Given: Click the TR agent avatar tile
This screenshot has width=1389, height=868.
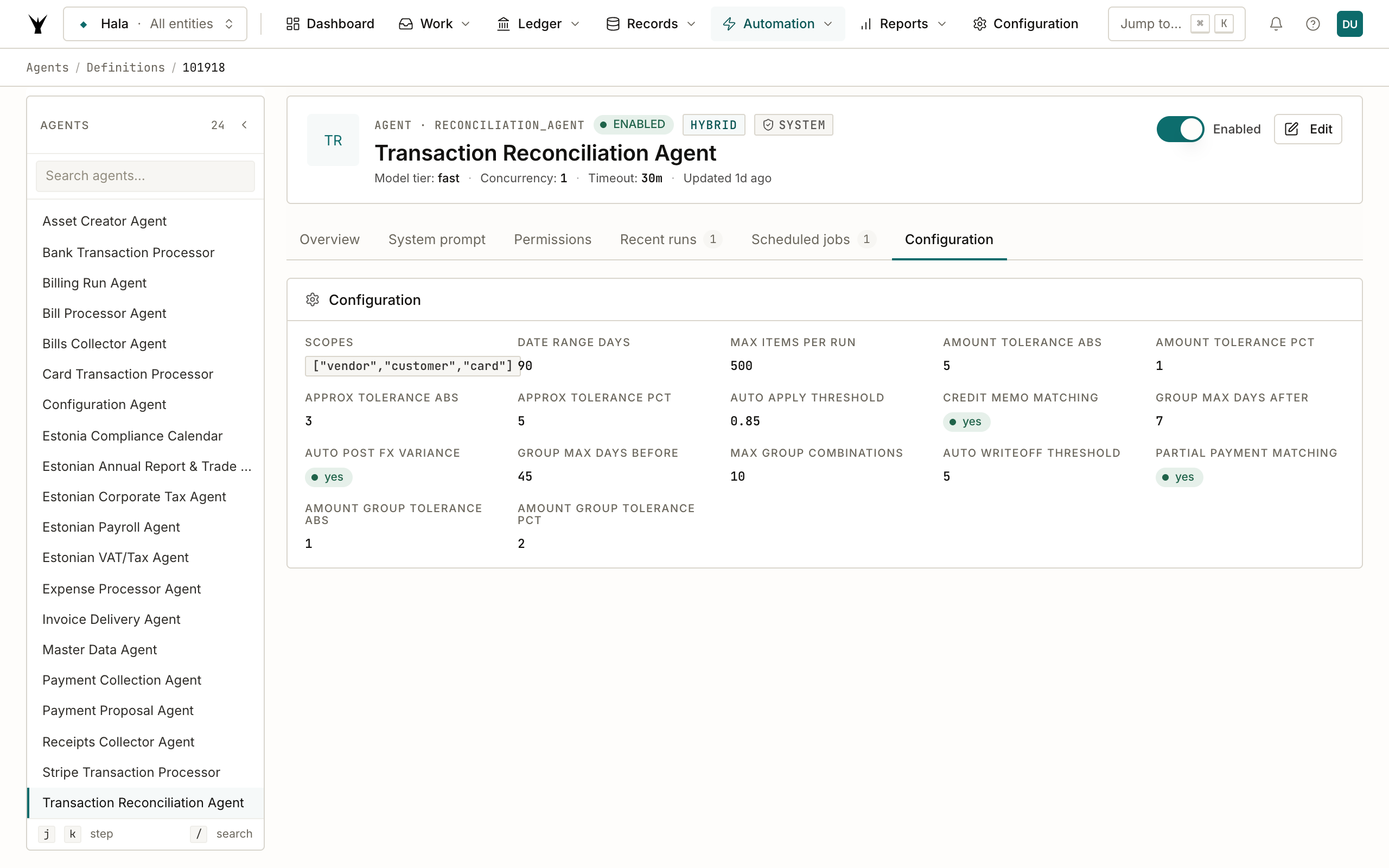Looking at the screenshot, I should (x=333, y=140).
